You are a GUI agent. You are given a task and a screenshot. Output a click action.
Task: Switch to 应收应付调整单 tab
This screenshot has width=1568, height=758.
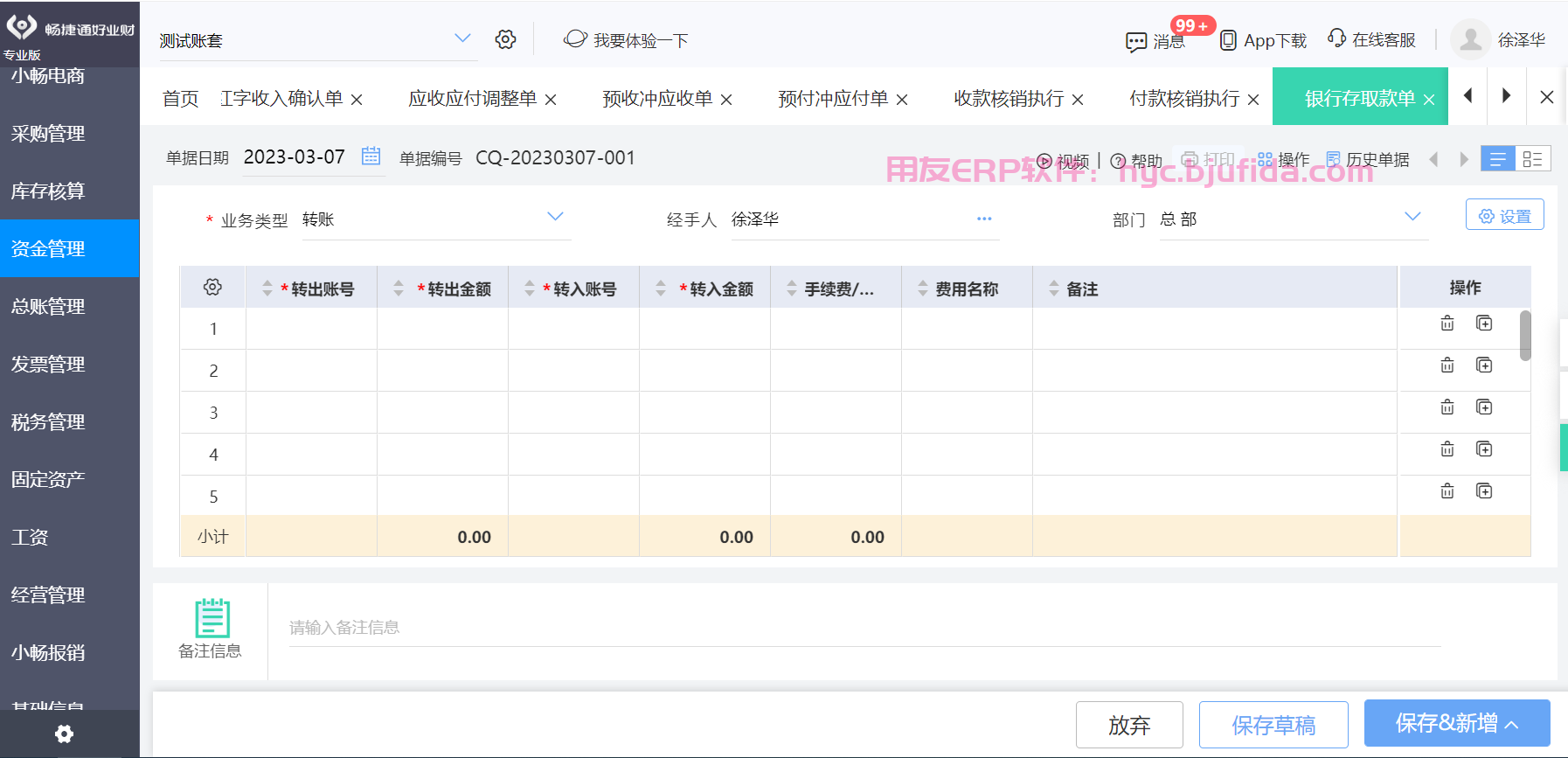pyautogui.click(x=473, y=99)
